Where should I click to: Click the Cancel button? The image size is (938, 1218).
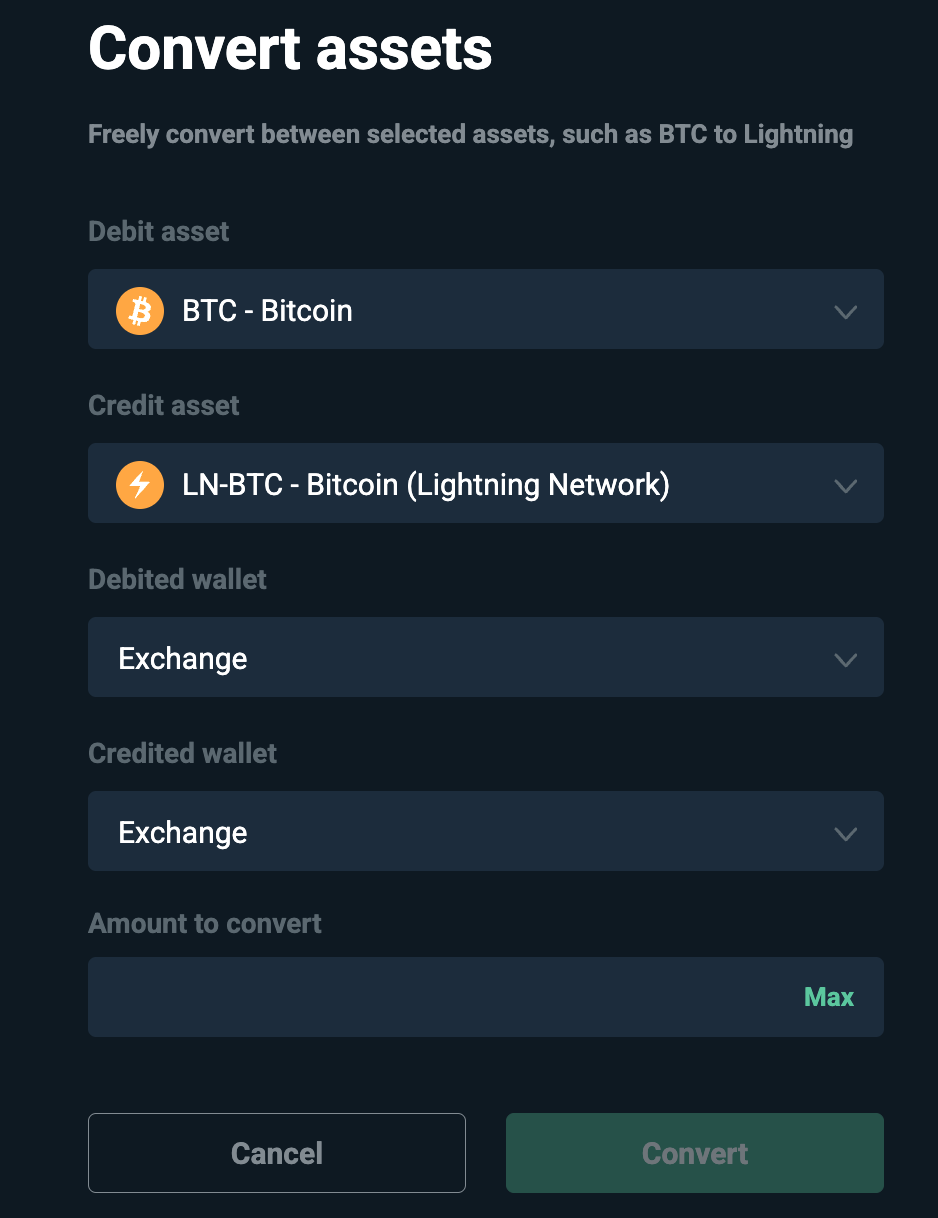(277, 1153)
